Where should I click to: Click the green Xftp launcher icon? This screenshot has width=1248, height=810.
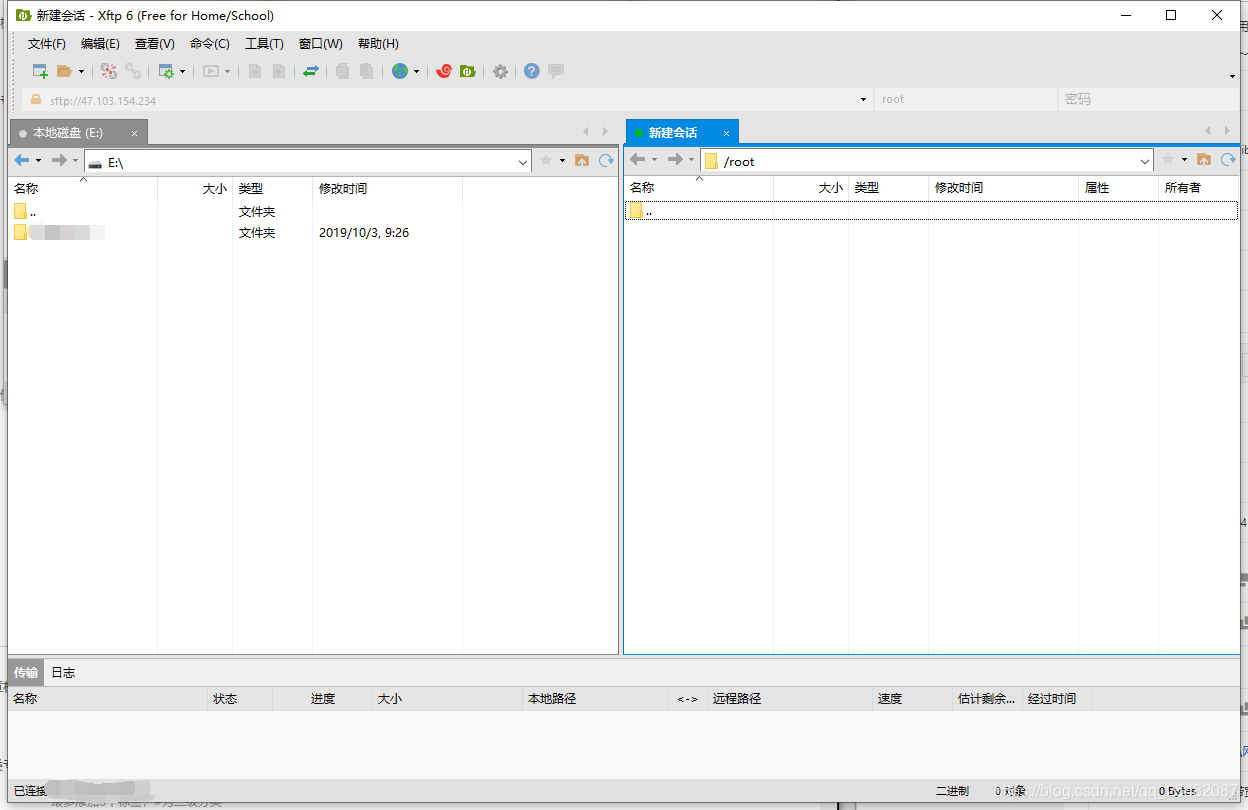467,71
